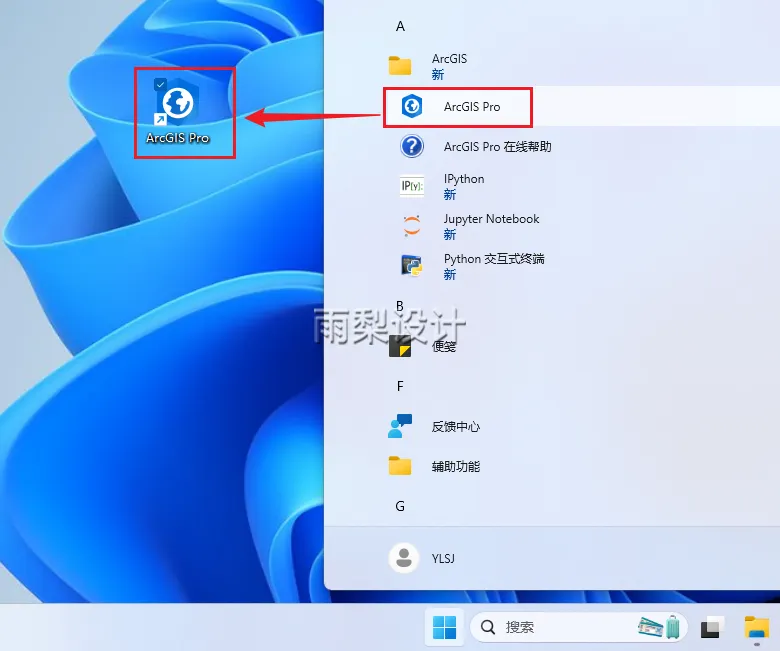Open File Explorer from the taskbar
This screenshot has height=651, width=780.
[x=757, y=627]
